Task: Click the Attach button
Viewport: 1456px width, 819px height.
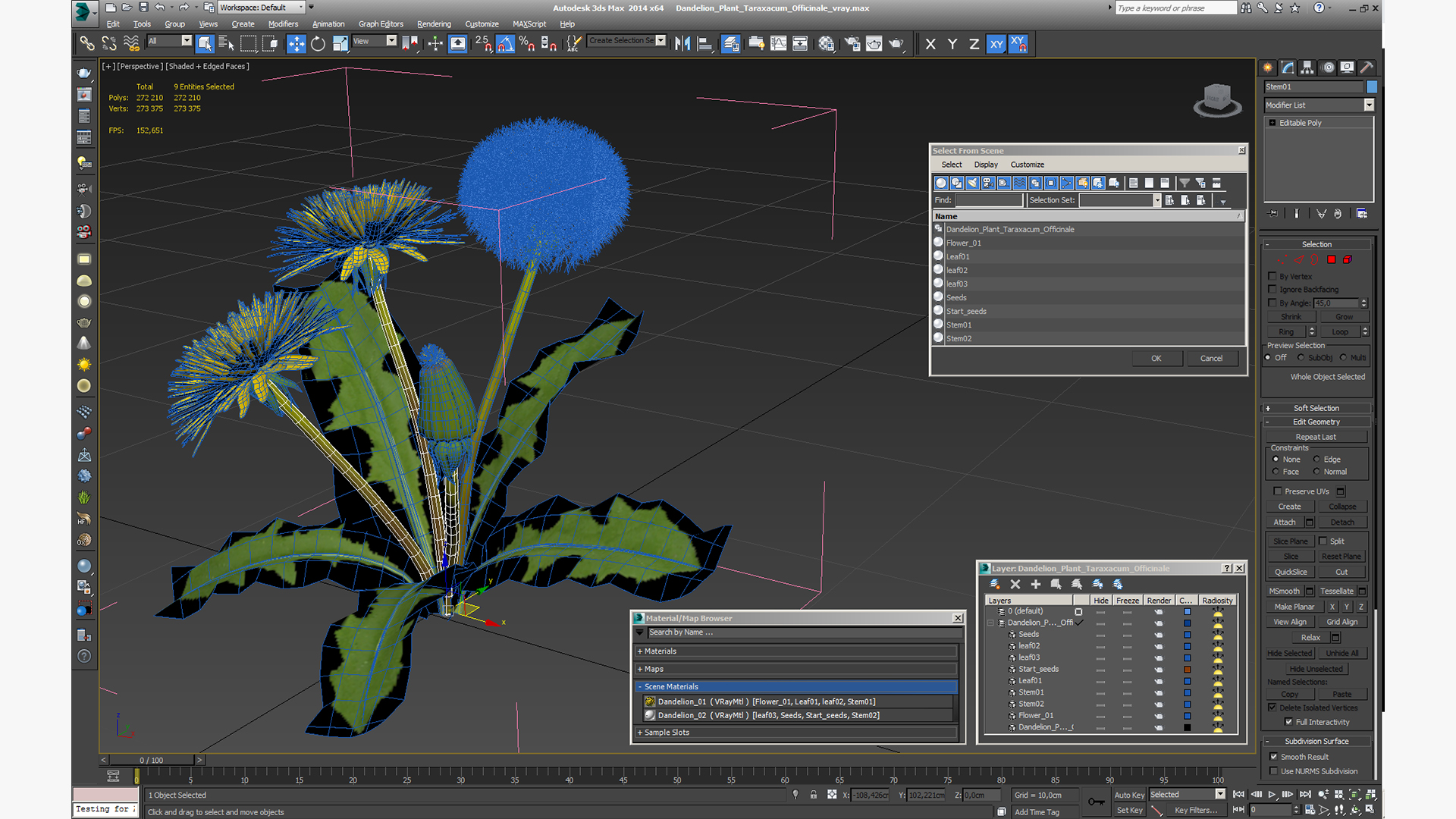Action: tap(1285, 522)
